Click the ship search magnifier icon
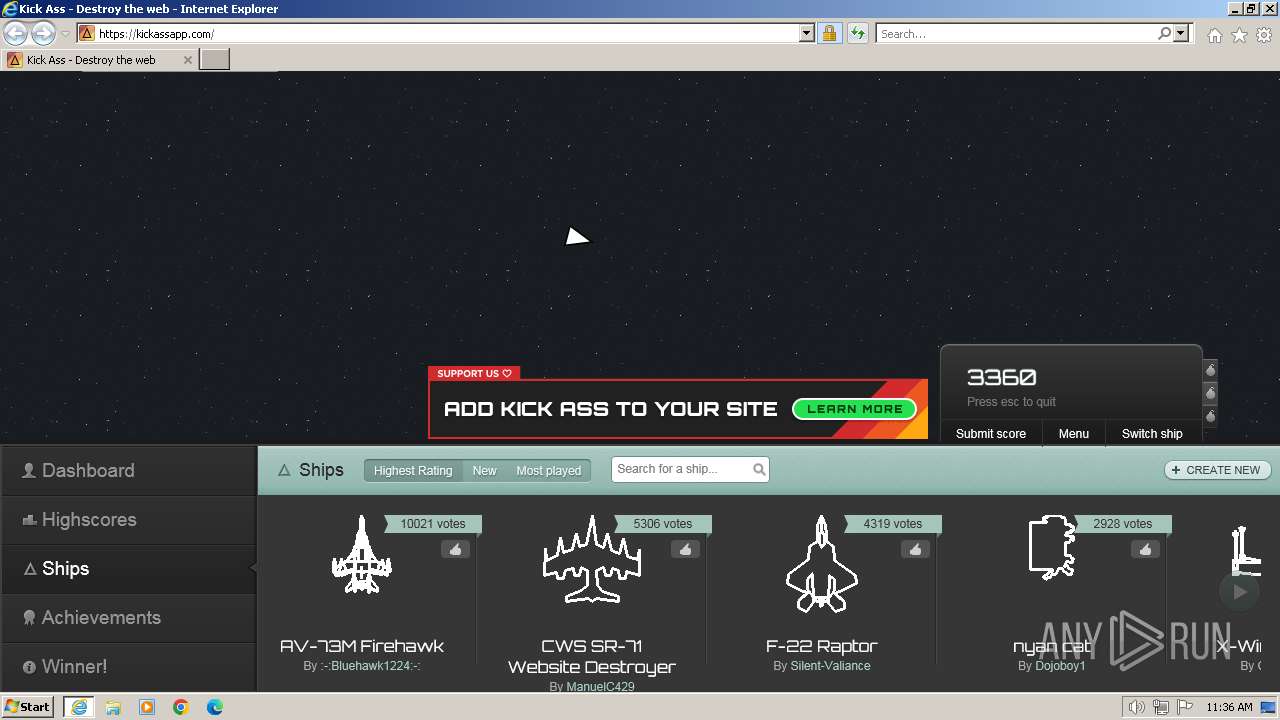Image resolution: width=1280 pixels, height=720 pixels. (759, 469)
